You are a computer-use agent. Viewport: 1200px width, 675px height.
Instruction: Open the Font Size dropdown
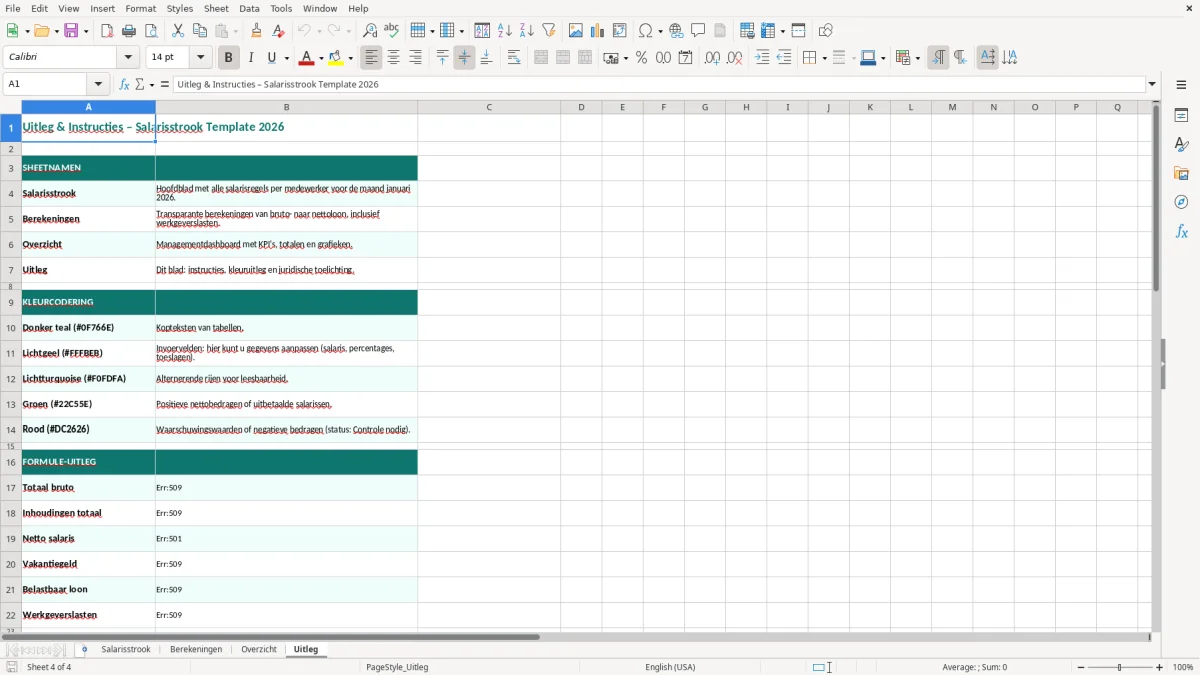(201, 58)
